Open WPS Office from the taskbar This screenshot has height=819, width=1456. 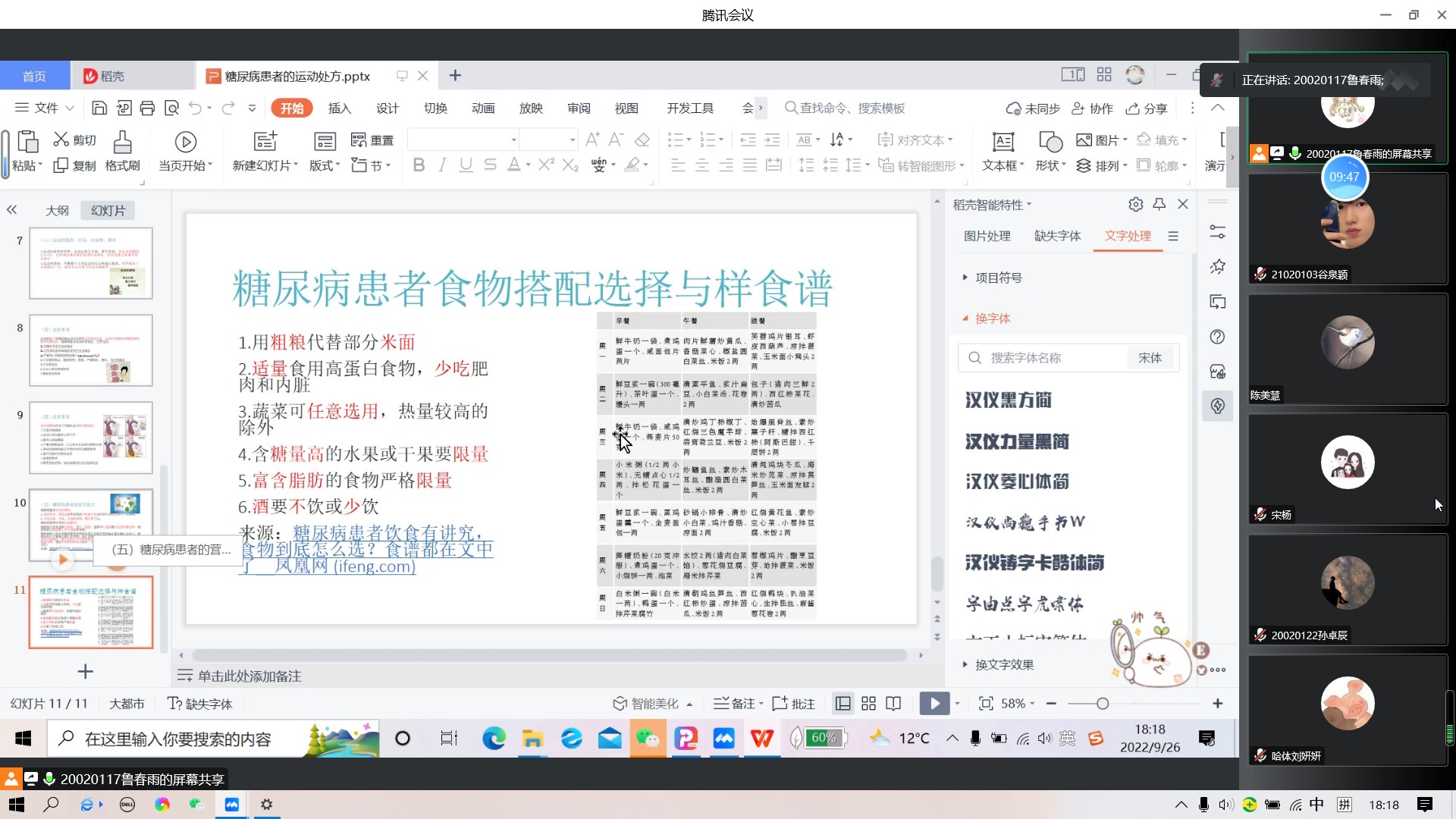[x=761, y=738]
